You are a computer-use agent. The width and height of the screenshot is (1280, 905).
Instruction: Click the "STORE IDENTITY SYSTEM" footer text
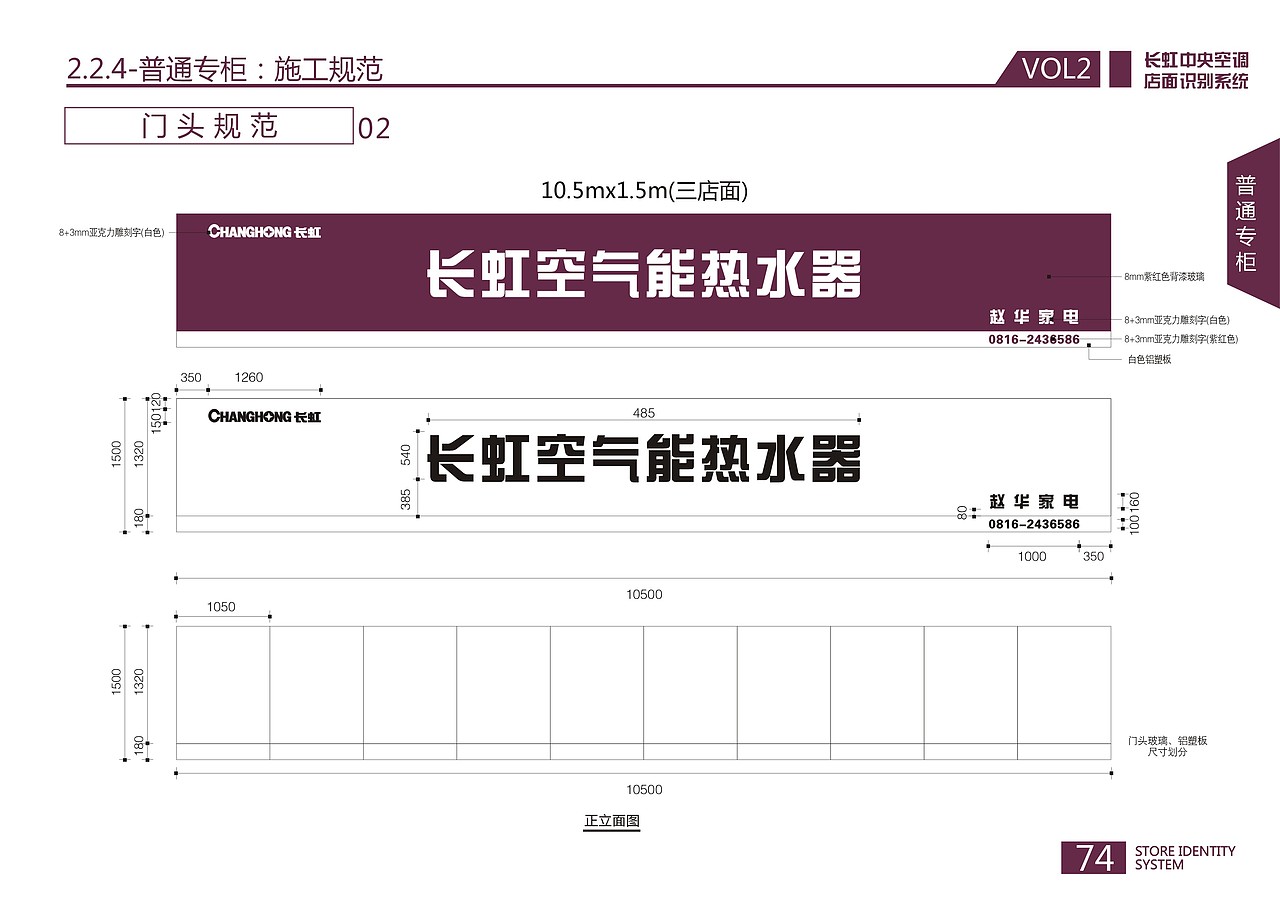coord(1185,858)
